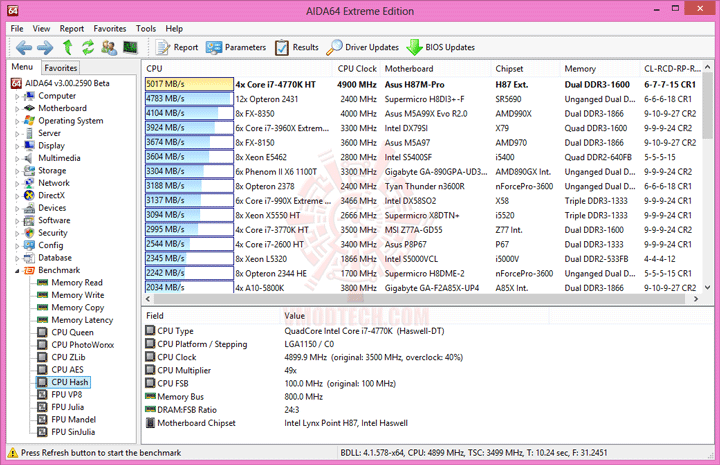This screenshot has height=465, width=720.
Task: Go back with the blue left arrow
Action: point(24,47)
